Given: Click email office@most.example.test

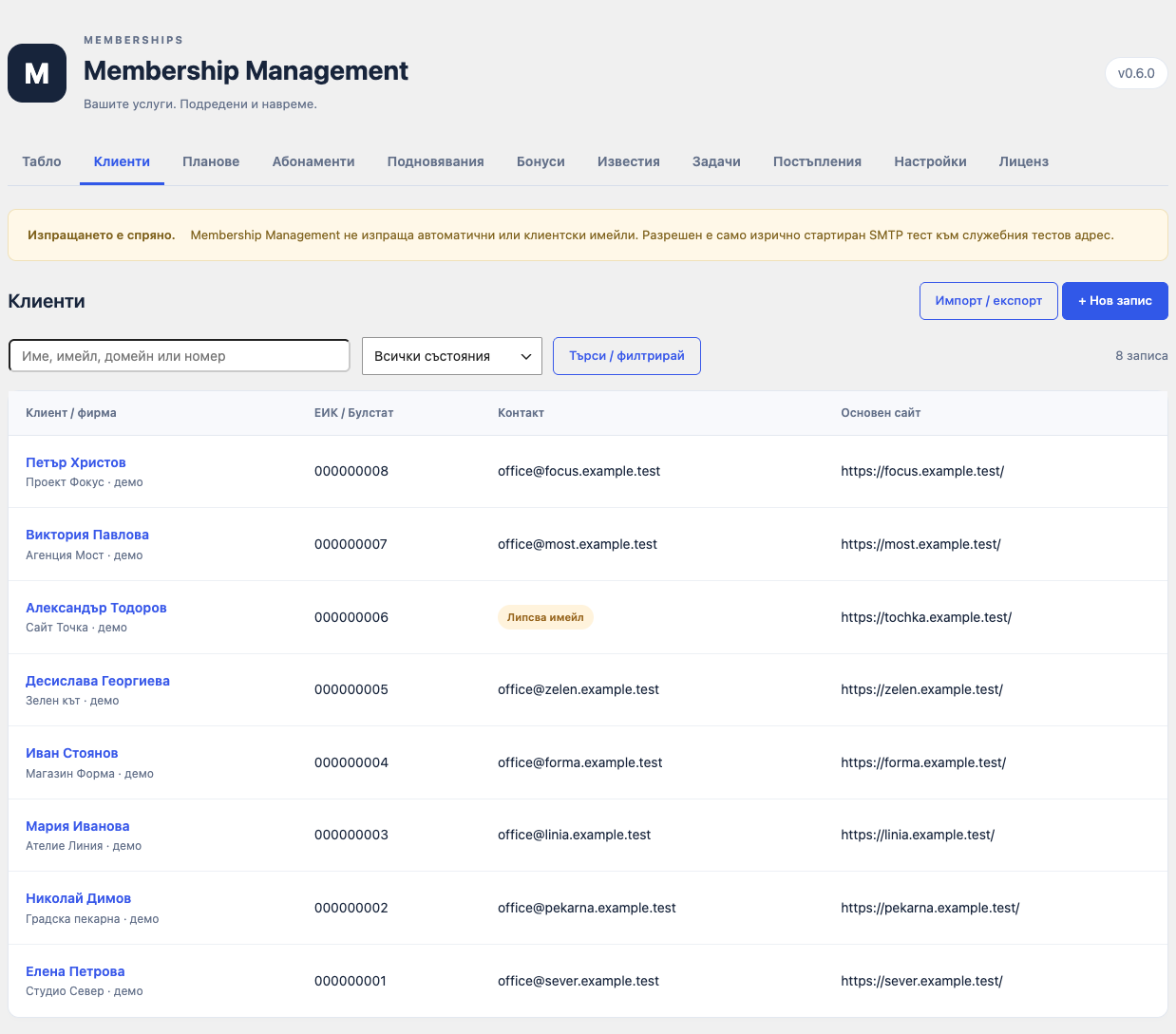Looking at the screenshot, I should 578,544.
